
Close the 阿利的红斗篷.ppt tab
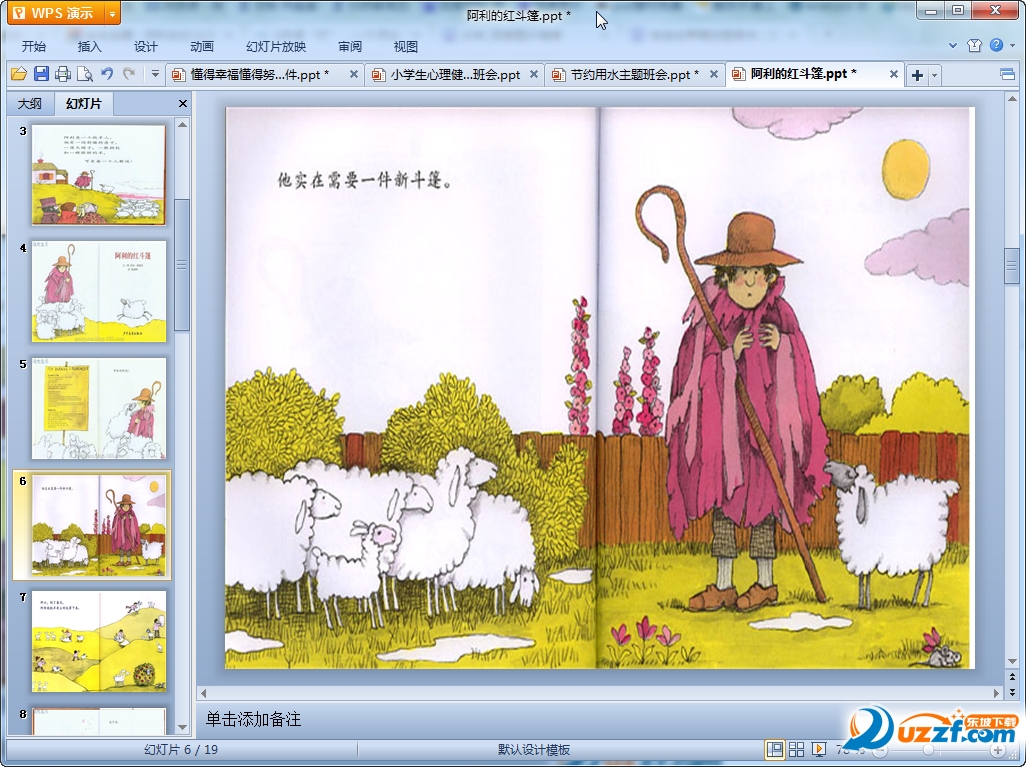point(894,74)
